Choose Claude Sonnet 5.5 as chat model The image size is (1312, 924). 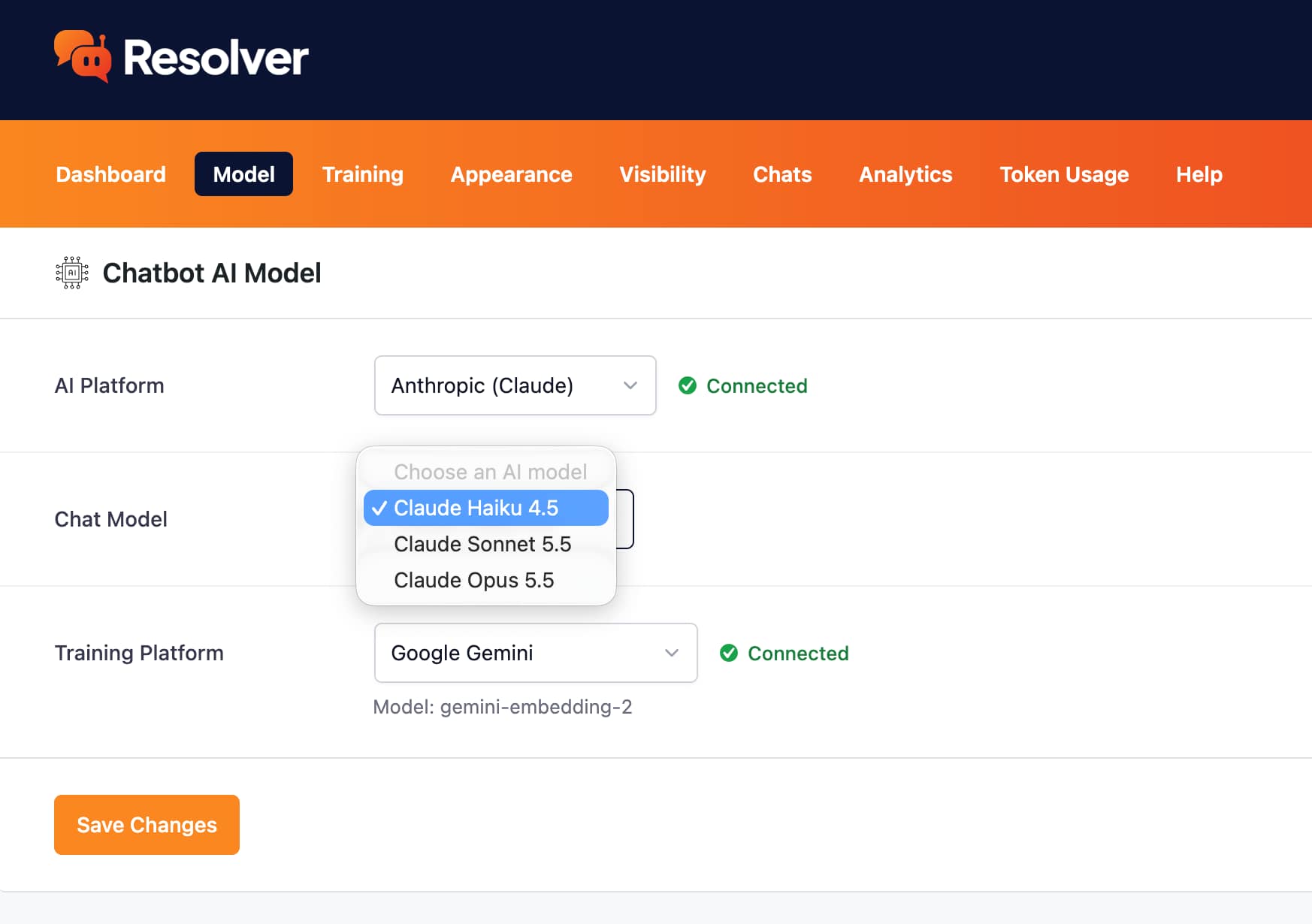(x=486, y=544)
